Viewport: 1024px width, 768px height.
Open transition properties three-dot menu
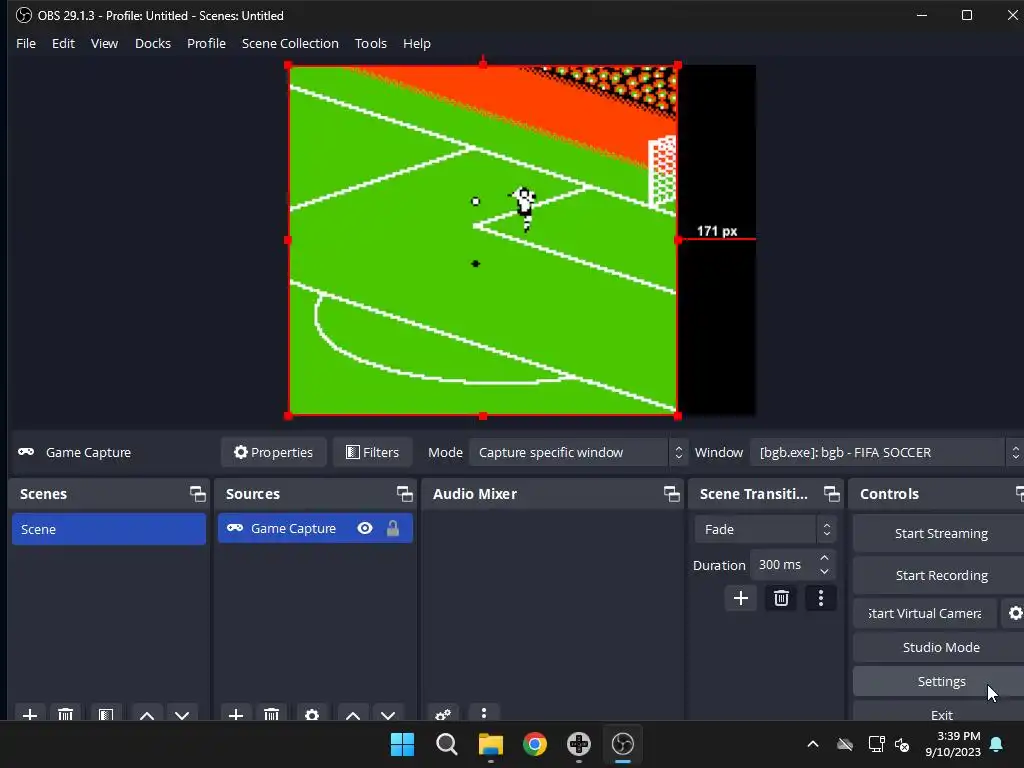point(821,598)
